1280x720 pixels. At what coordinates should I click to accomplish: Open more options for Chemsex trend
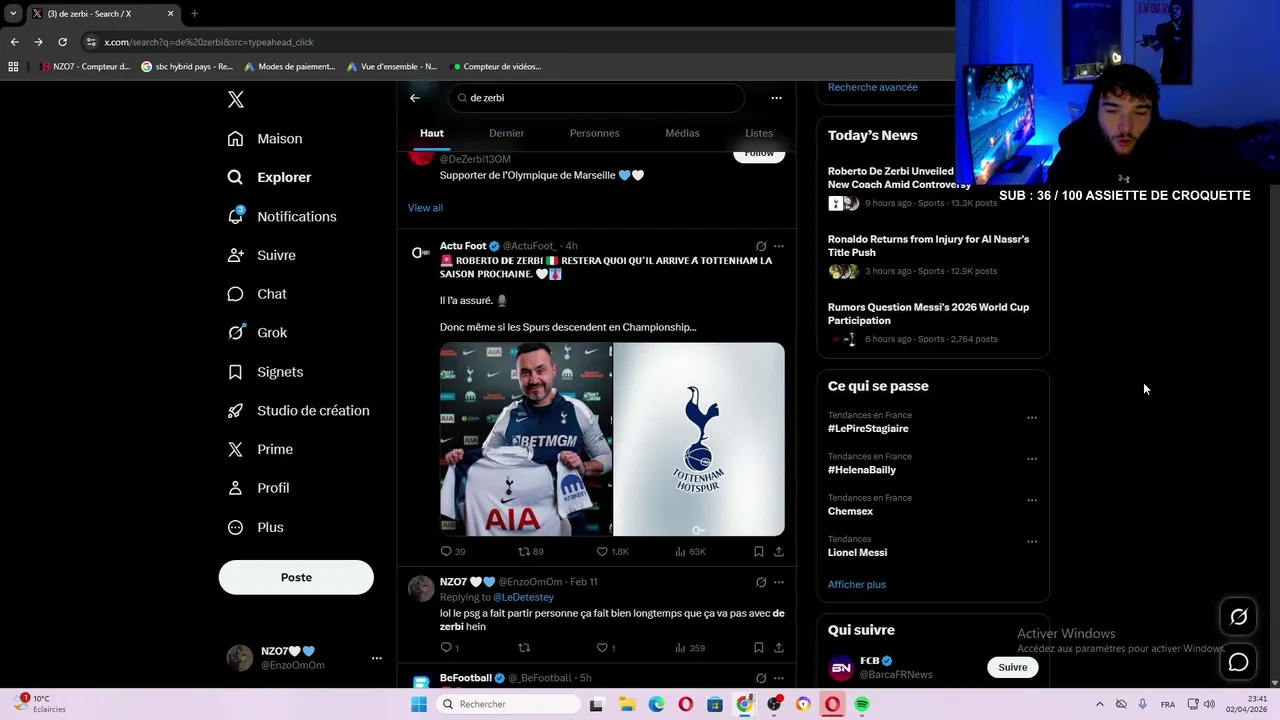[x=1032, y=500]
